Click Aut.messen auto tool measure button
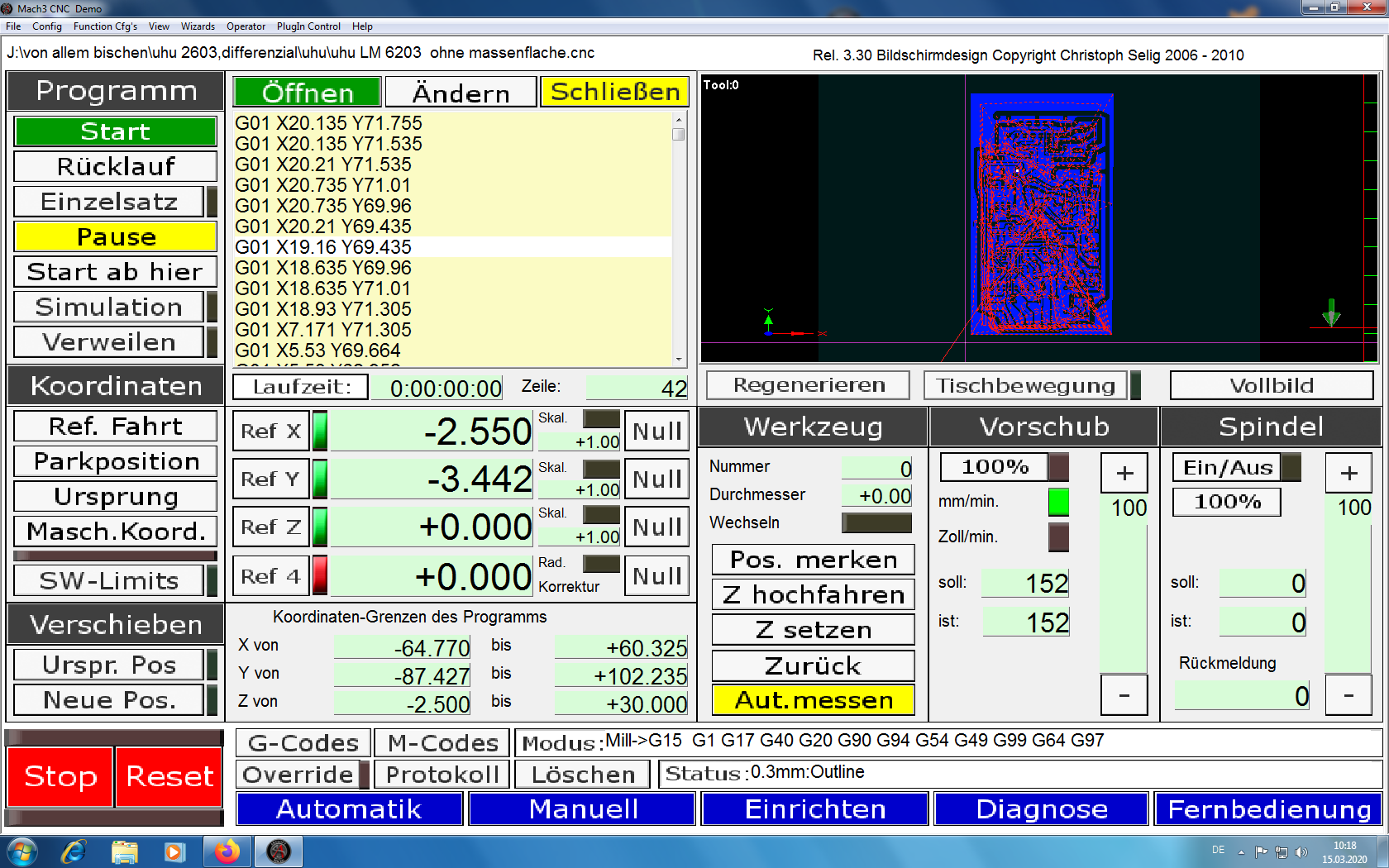The image size is (1389, 868). [x=814, y=700]
